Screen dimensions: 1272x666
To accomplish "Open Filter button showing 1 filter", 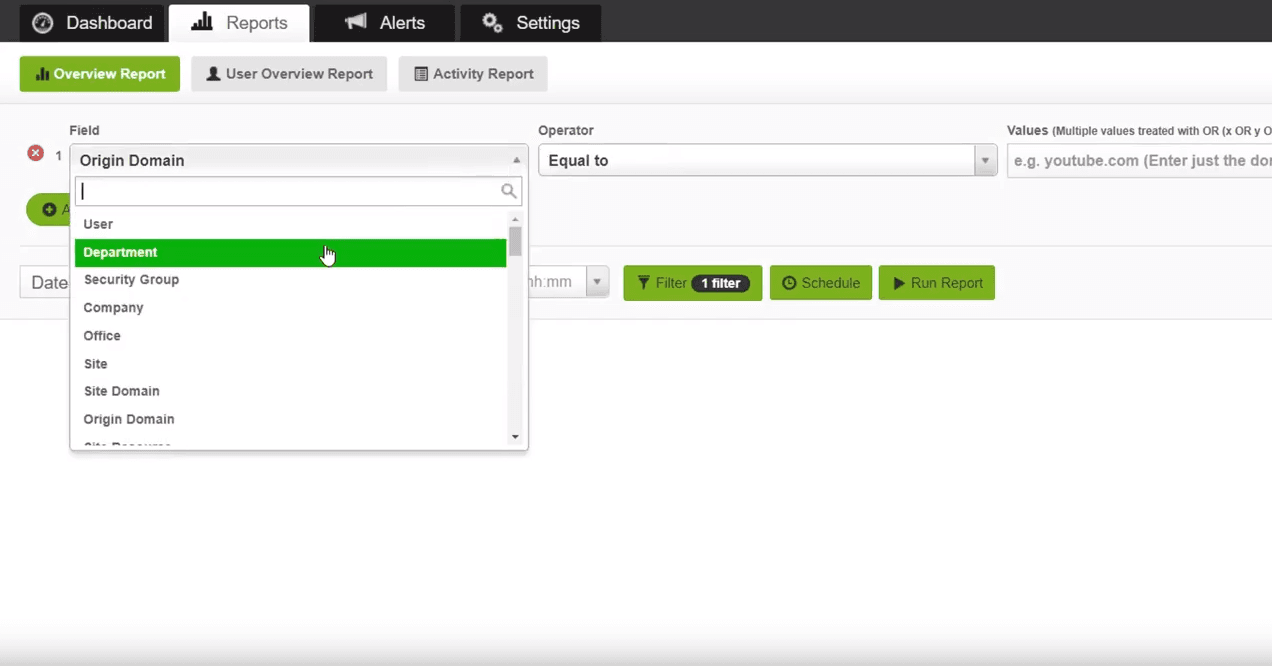I will tap(693, 283).
